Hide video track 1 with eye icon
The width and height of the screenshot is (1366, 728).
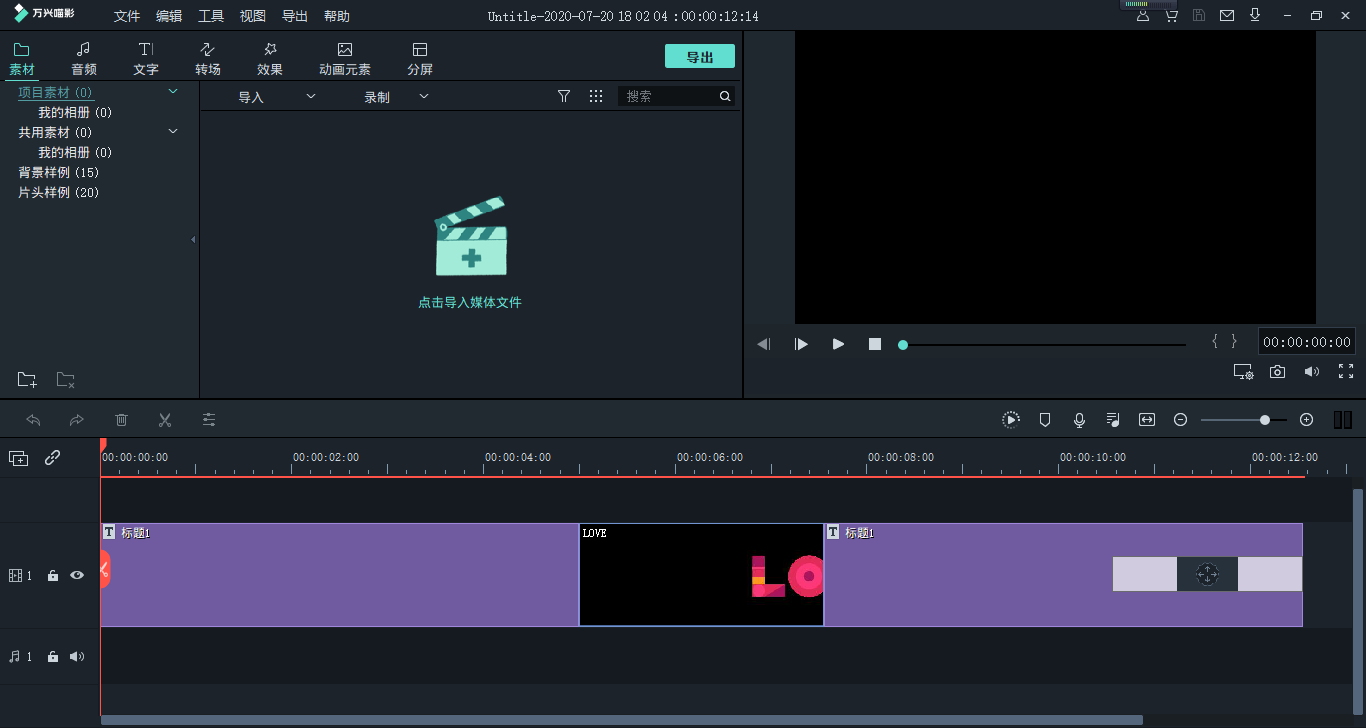click(x=77, y=576)
